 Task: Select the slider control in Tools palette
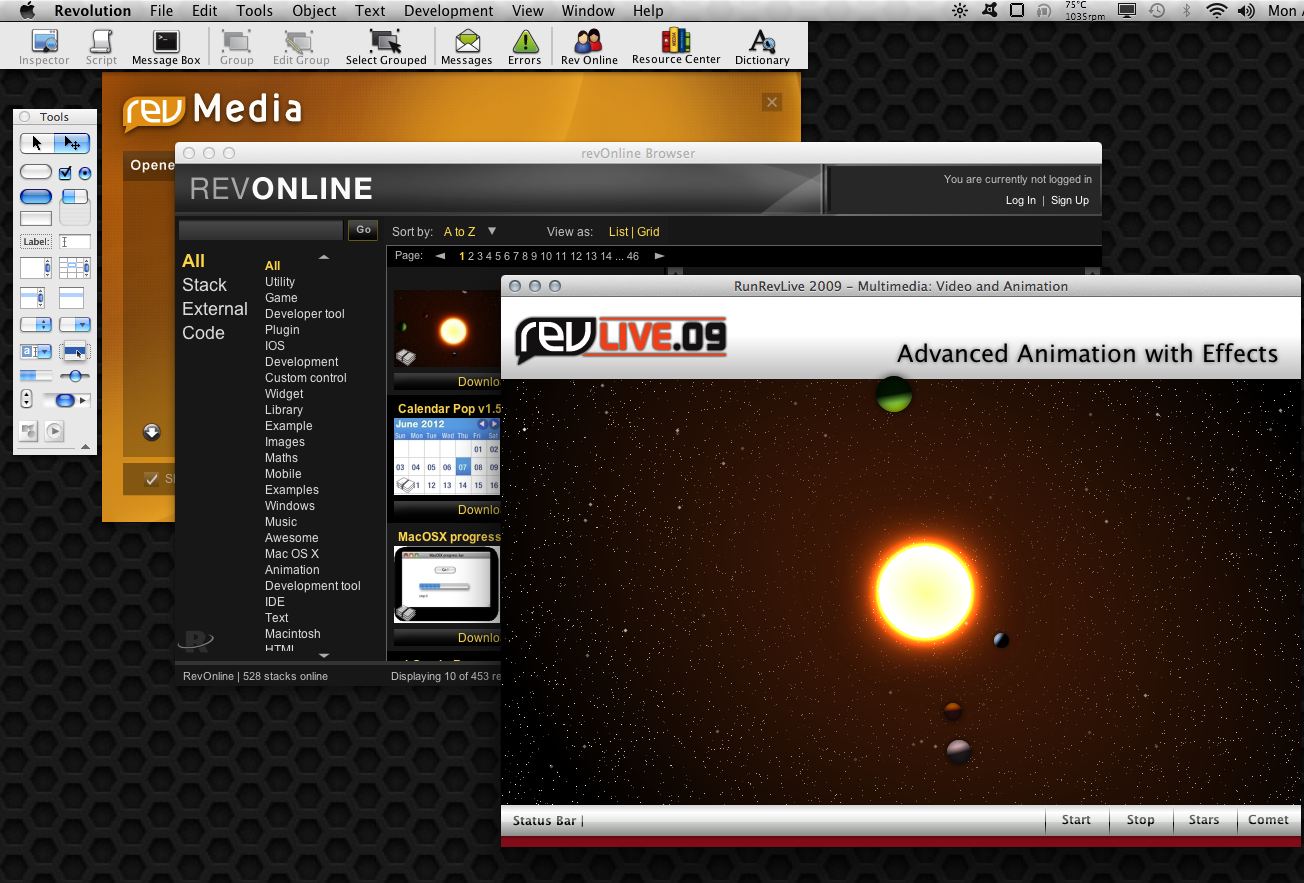click(x=74, y=376)
